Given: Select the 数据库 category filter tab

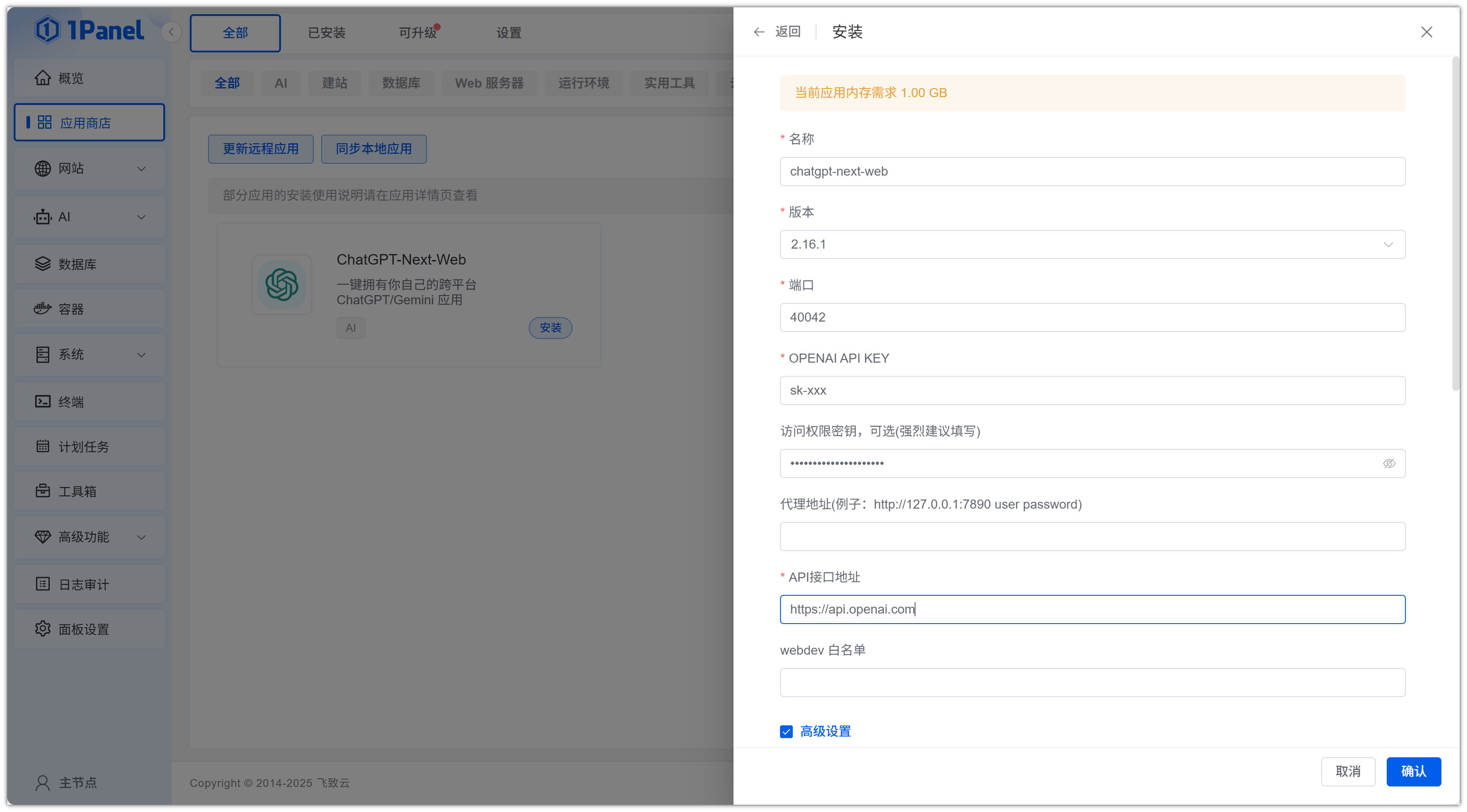Looking at the screenshot, I should (x=401, y=83).
